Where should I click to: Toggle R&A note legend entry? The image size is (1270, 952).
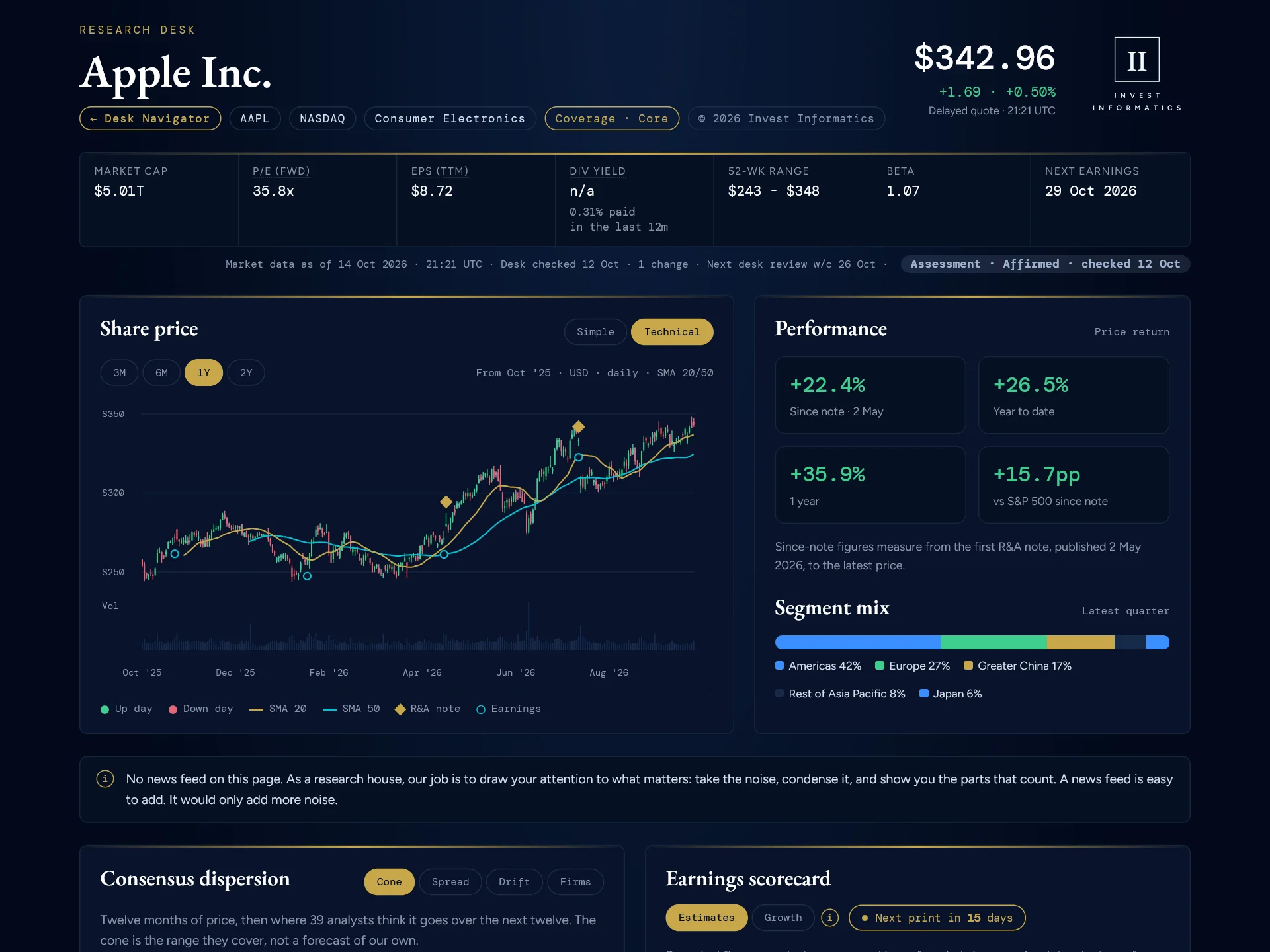click(427, 709)
